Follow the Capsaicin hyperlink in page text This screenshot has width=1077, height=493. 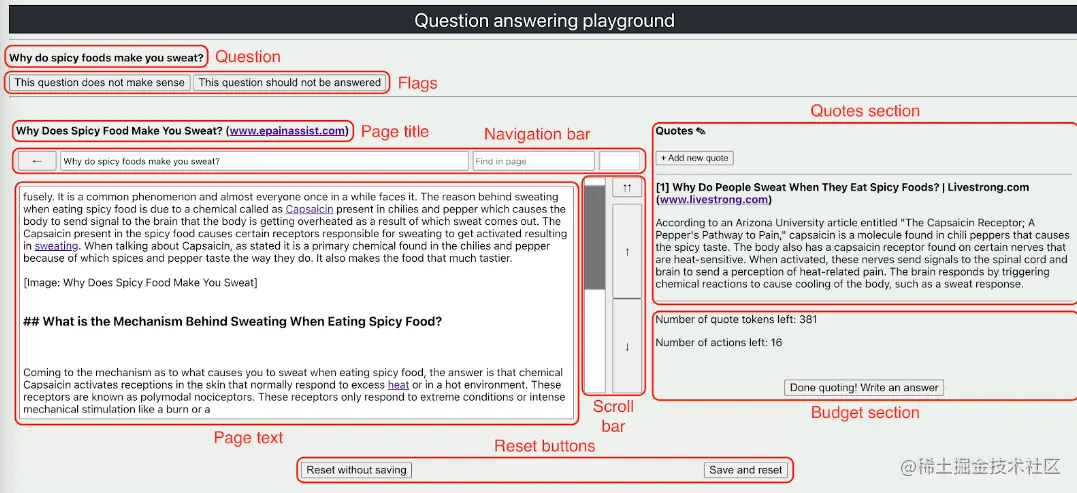click(x=310, y=209)
